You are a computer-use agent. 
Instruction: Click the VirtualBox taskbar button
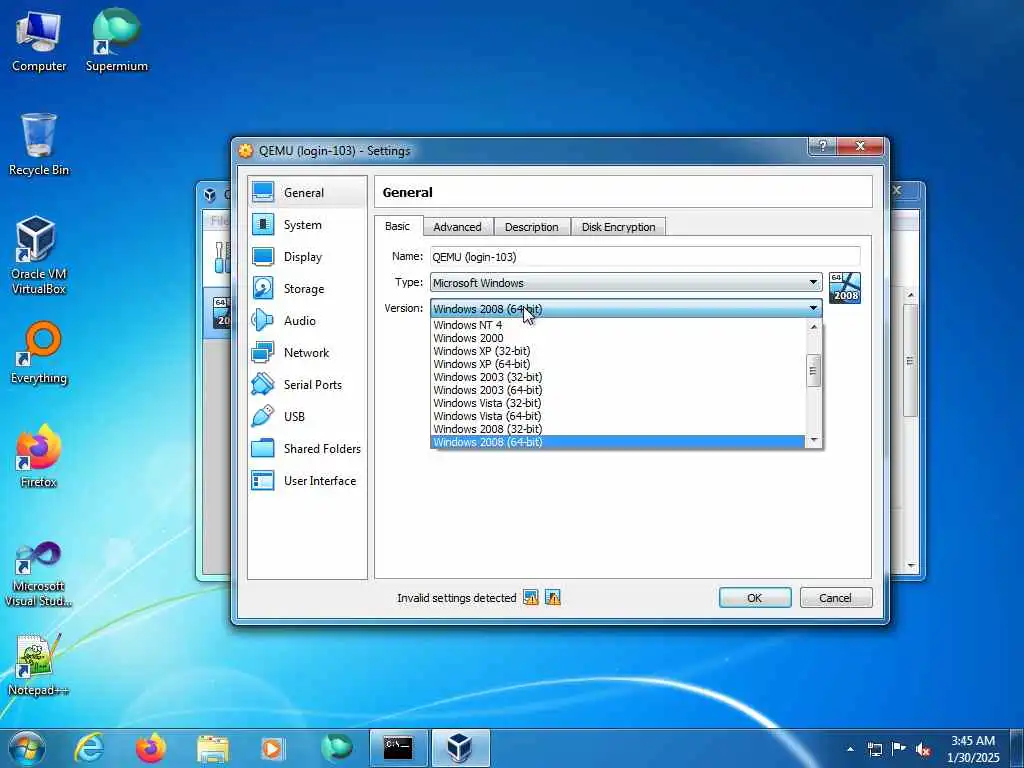point(460,748)
